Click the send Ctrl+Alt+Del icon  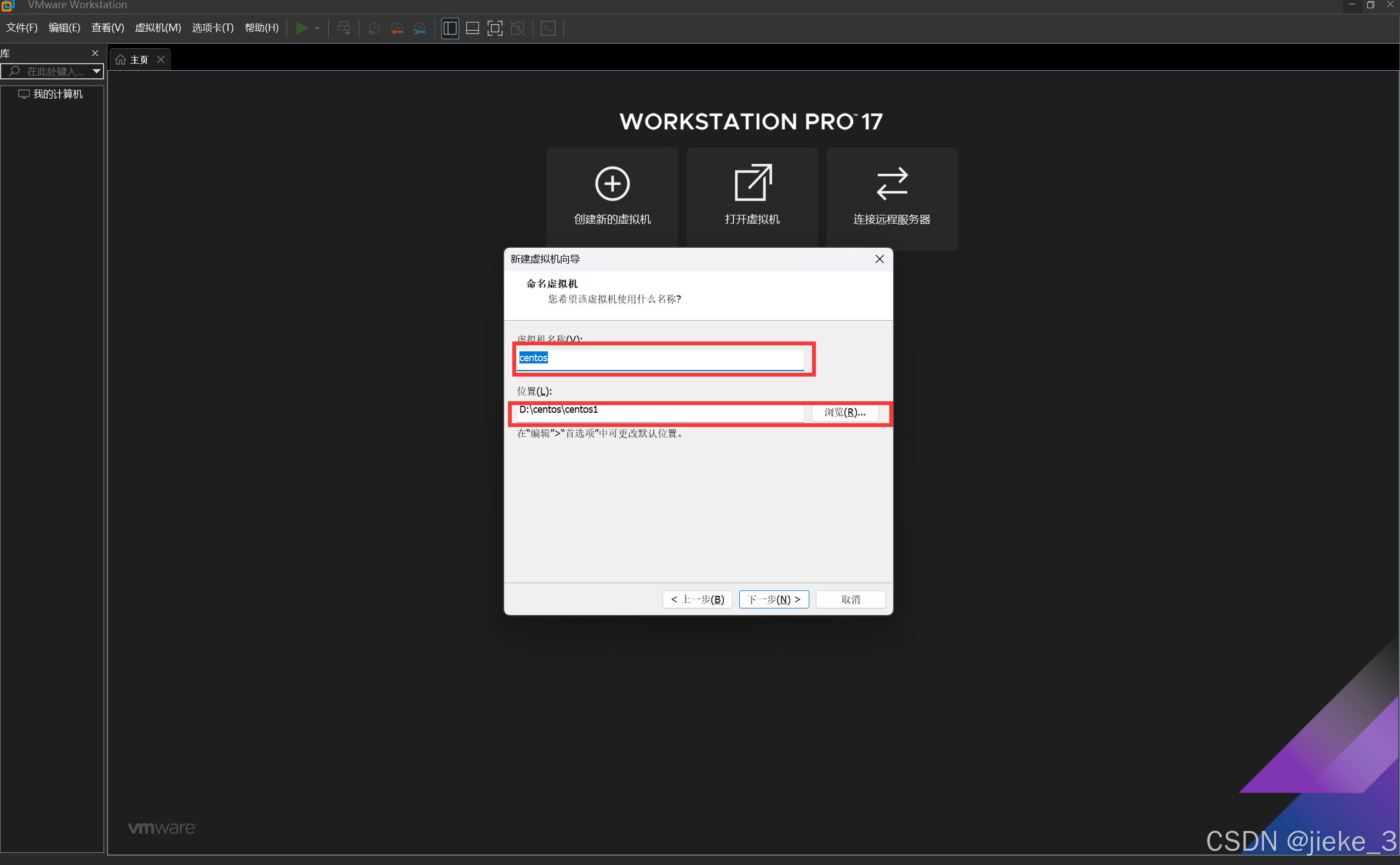click(344, 28)
